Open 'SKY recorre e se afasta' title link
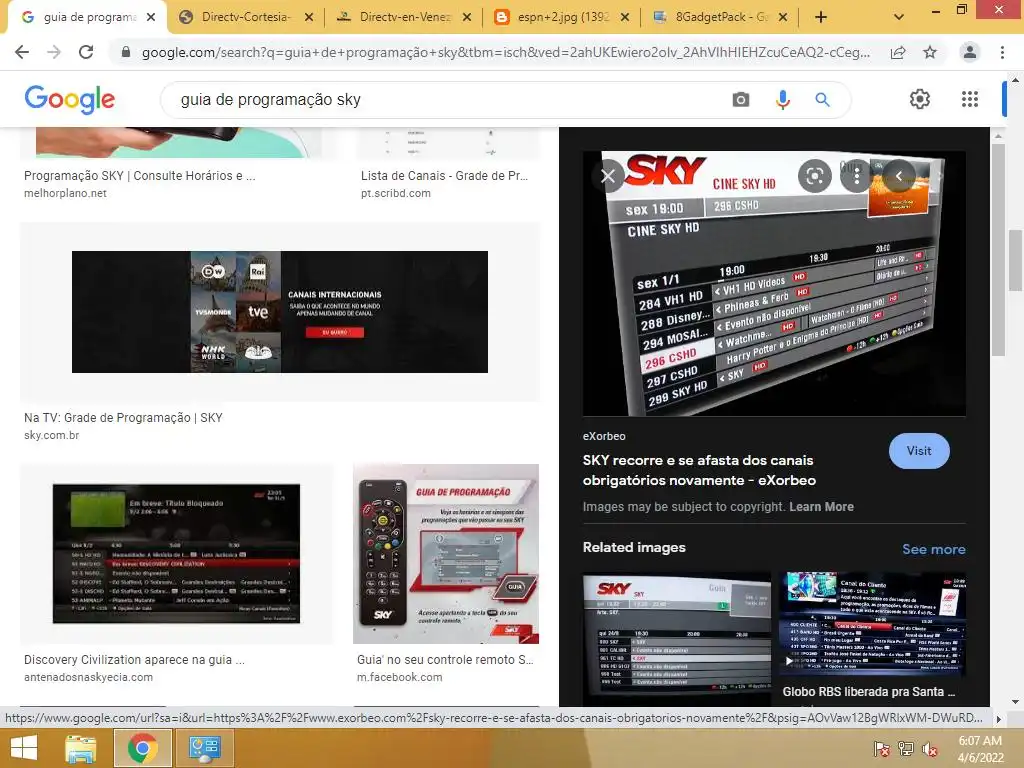 [699, 470]
